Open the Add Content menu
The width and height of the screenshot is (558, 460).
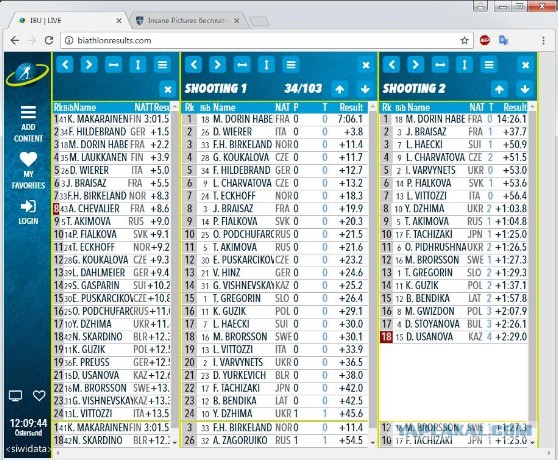[x=28, y=123]
